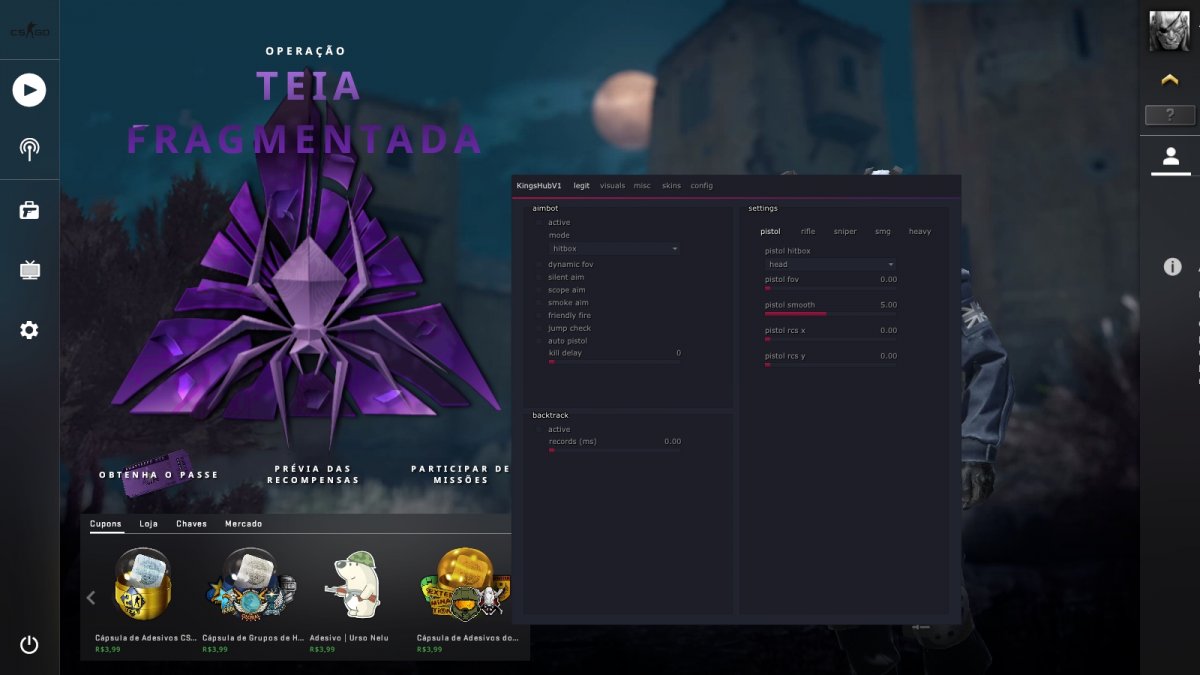Open the Play menu in the sidebar
The height and width of the screenshot is (675, 1200).
[x=29, y=91]
